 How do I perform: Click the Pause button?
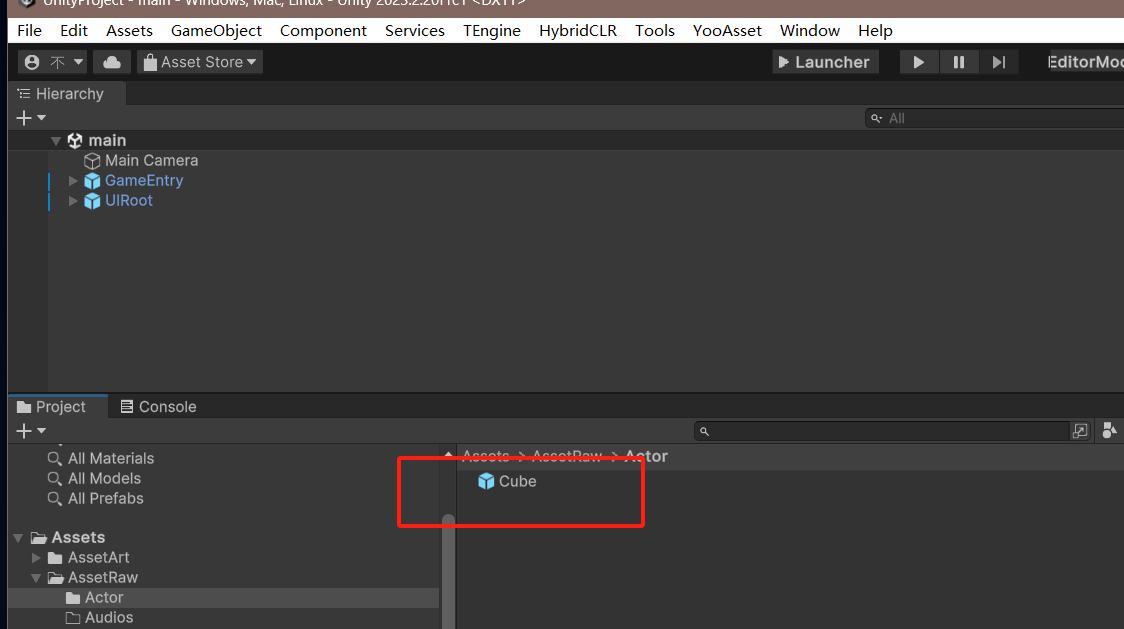(x=958, y=62)
